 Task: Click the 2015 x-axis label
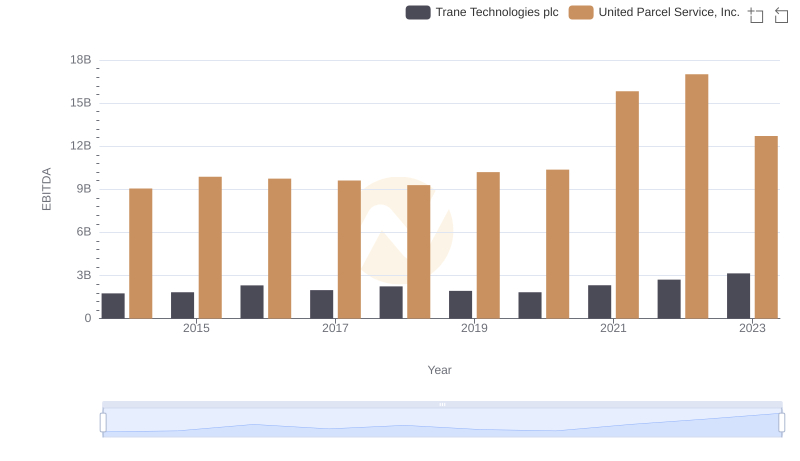coord(196,328)
